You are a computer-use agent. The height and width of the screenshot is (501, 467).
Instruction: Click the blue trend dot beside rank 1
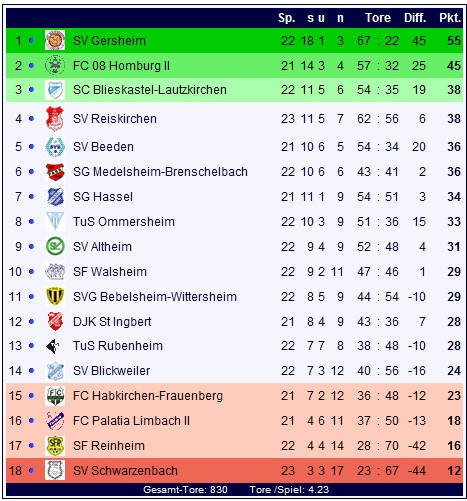tap(31, 40)
